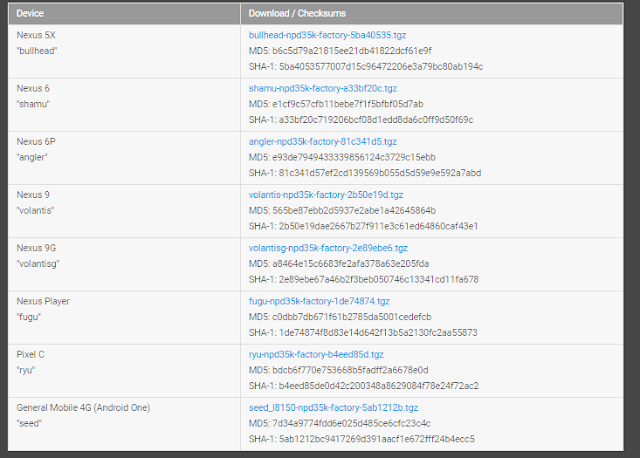
Task: Download seed_l8150-npd35k-factory-5ab1212b.tgz image
Action: tap(333, 407)
